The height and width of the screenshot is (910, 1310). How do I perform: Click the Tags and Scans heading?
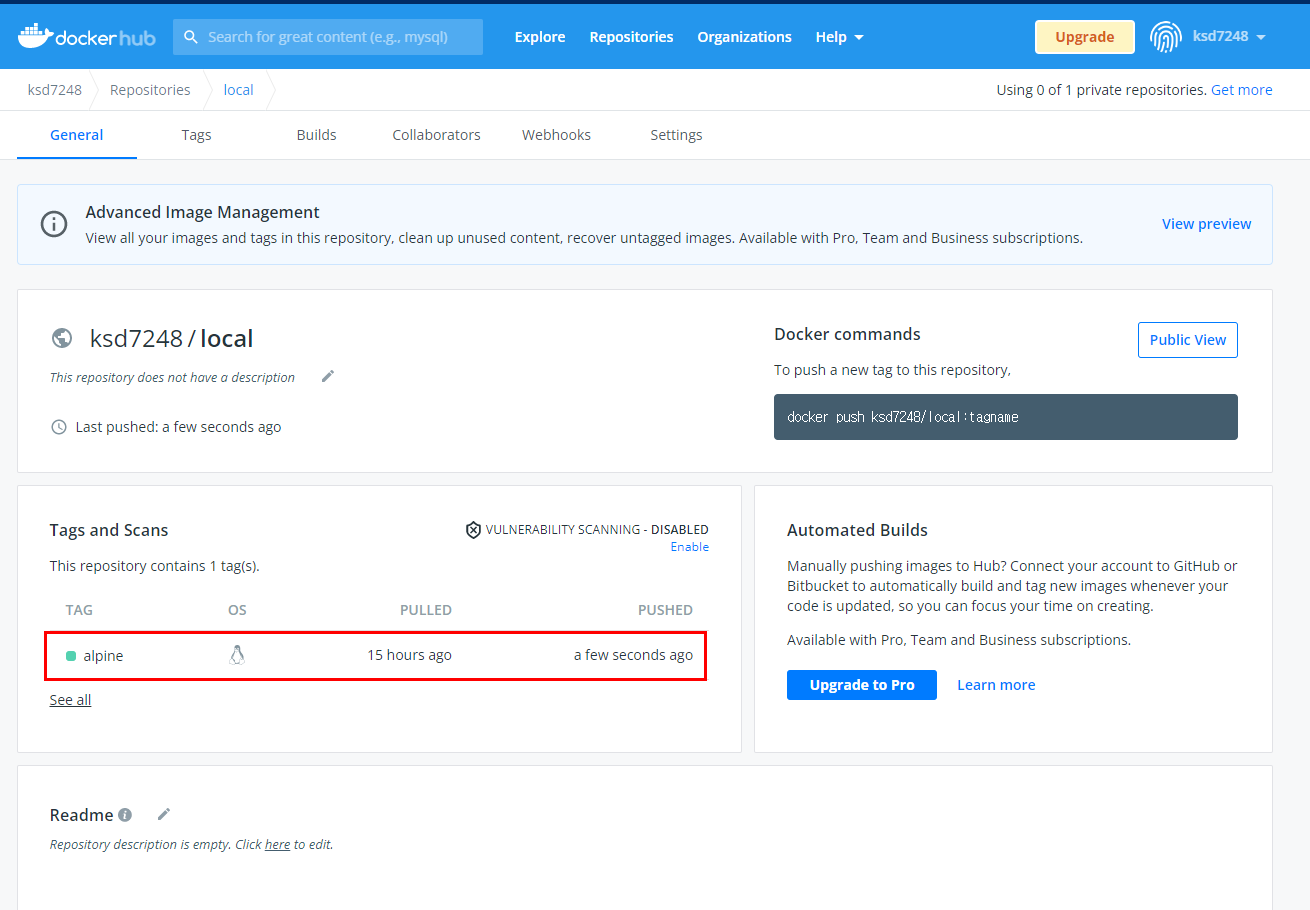point(109,530)
